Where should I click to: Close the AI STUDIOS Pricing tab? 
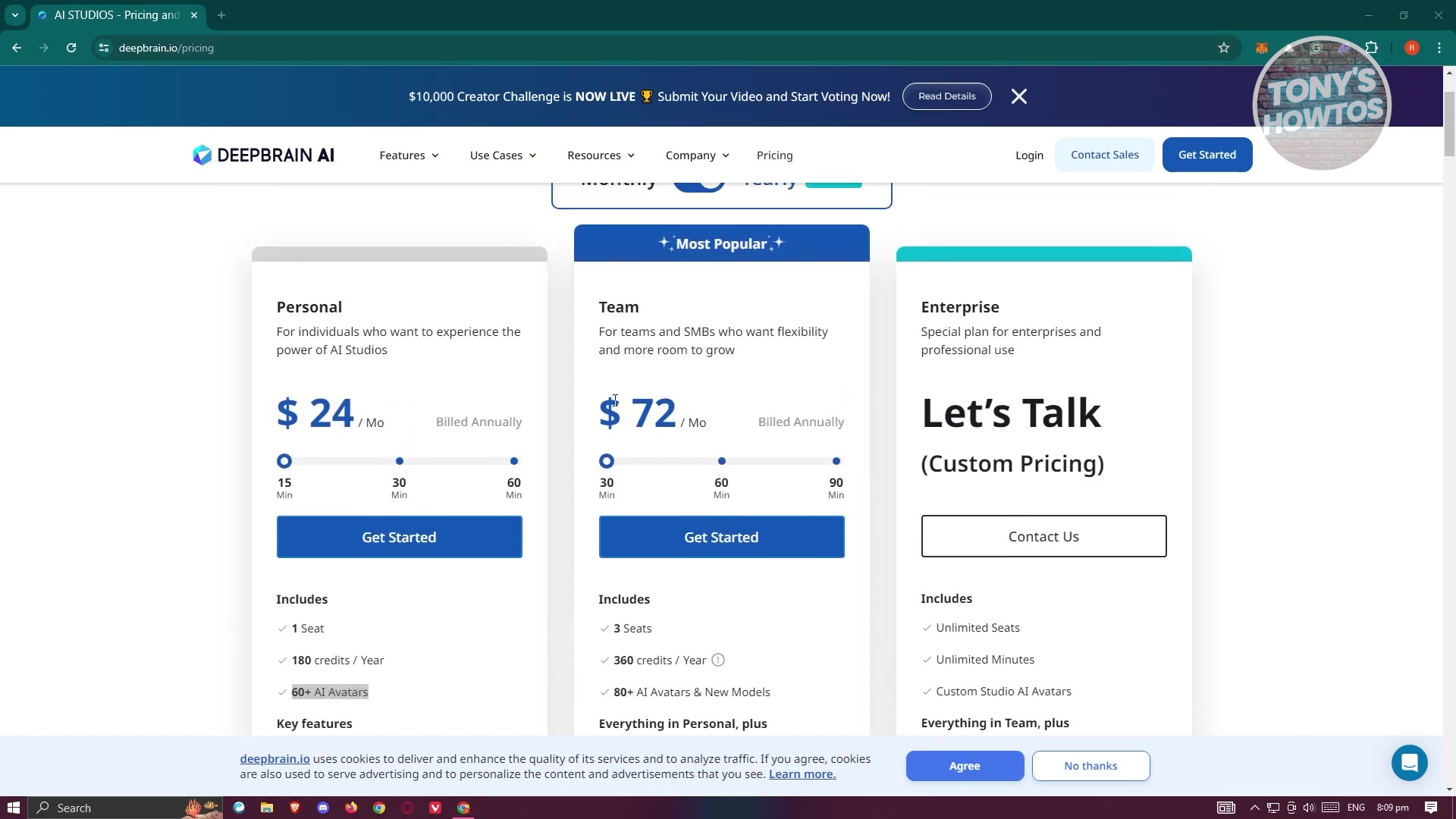(194, 15)
